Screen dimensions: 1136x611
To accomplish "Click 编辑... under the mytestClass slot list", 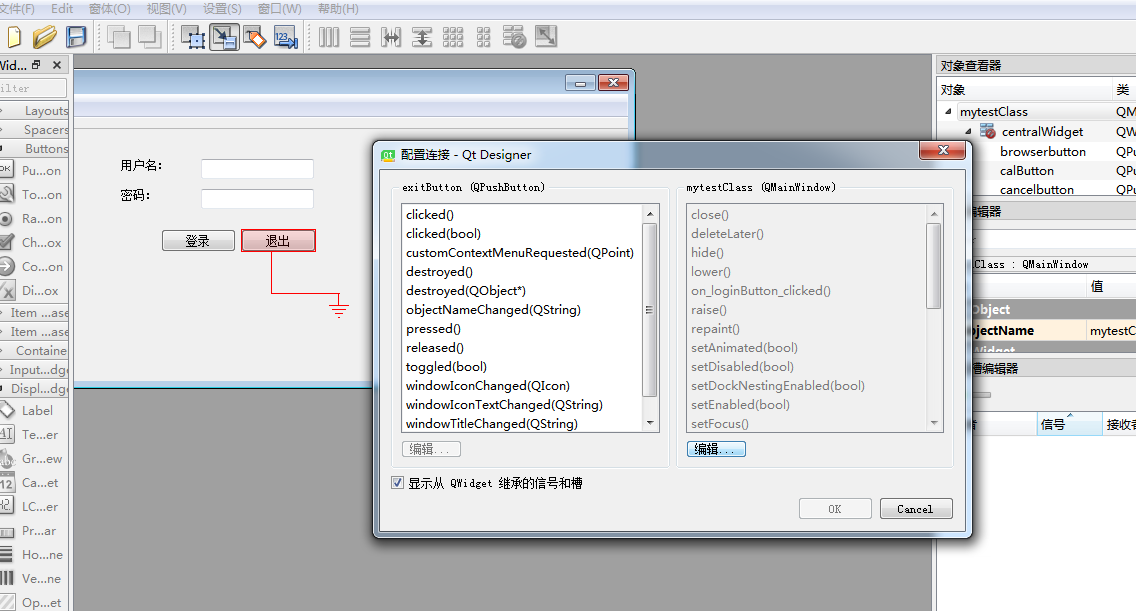I will pyautogui.click(x=716, y=449).
